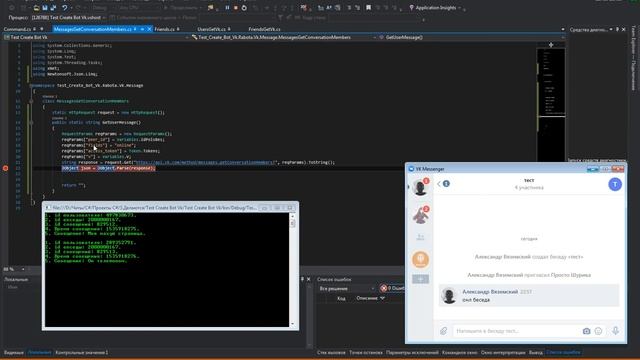This screenshot has height=360, width=640.
Task: Close the MessagesGetConversationMembers.cs tab
Action: click(x=149, y=29)
